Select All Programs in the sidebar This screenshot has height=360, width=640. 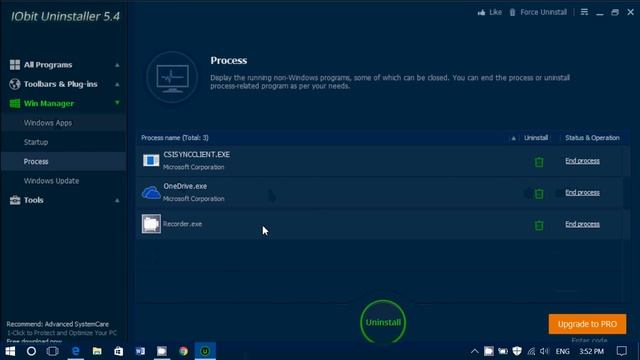[x=48, y=64]
